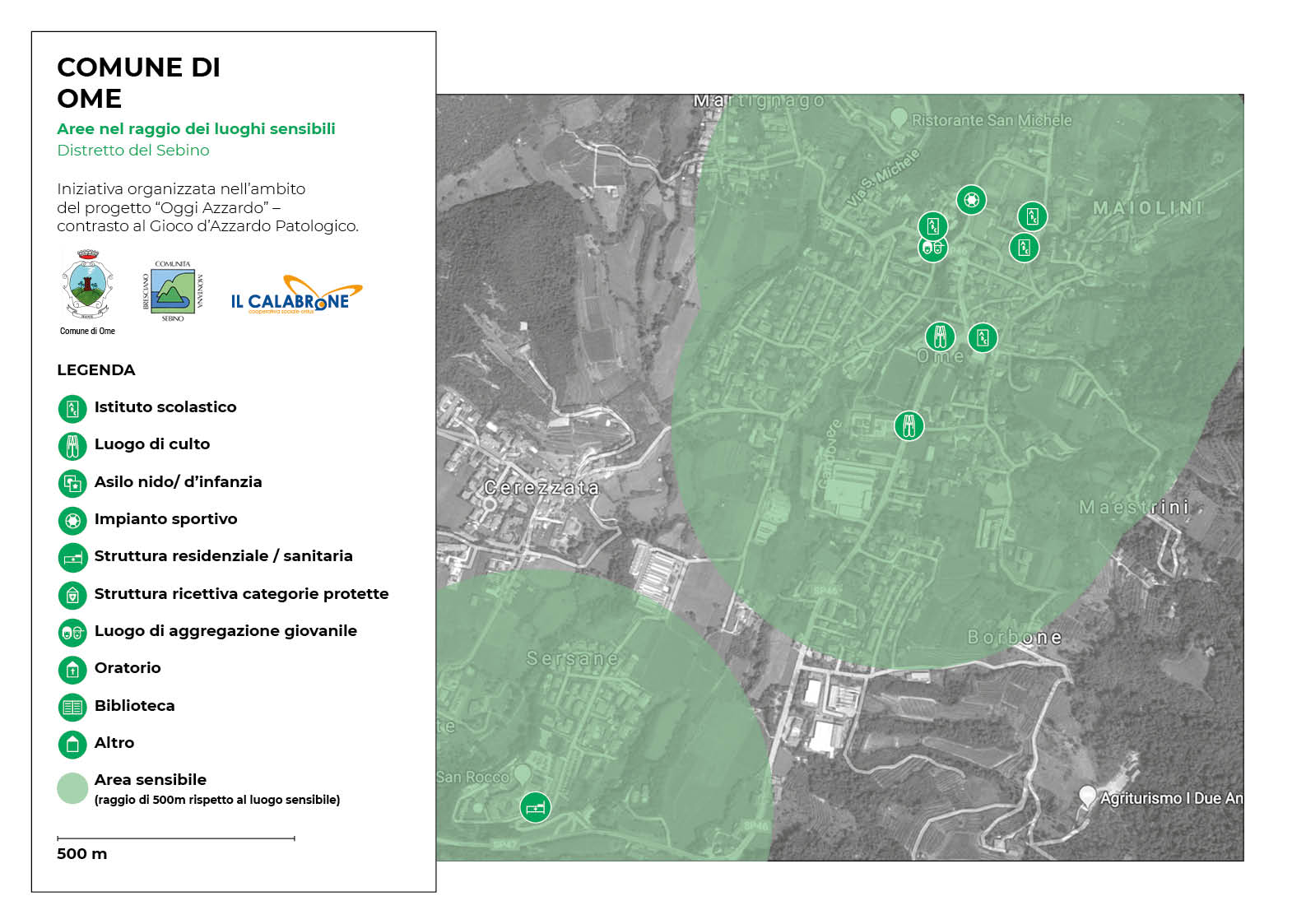Click the worship marker just above Ome label
The image size is (1306, 924).
(x=941, y=337)
